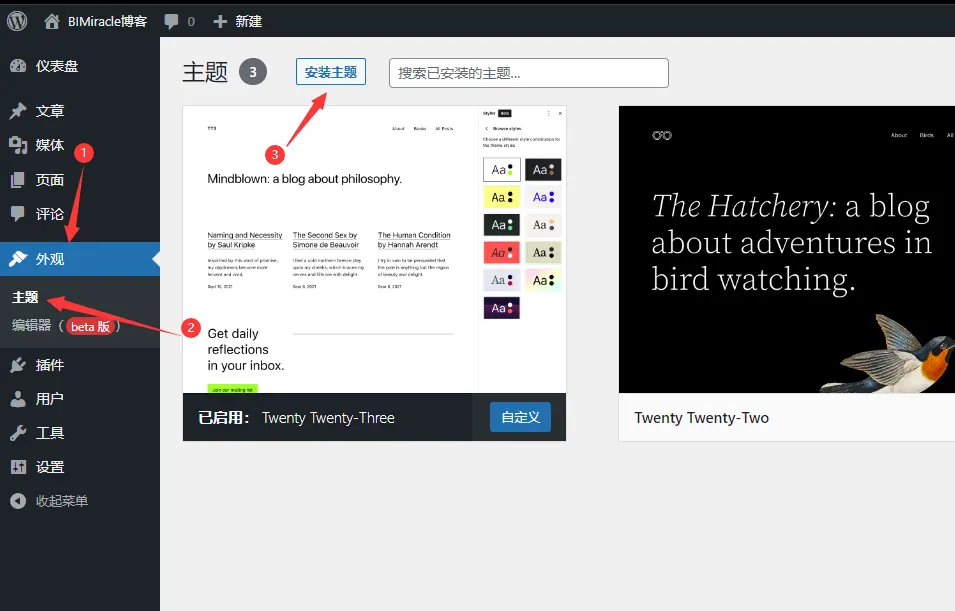Click the 已启用: Twenty Twenty-Three label

point(297,418)
